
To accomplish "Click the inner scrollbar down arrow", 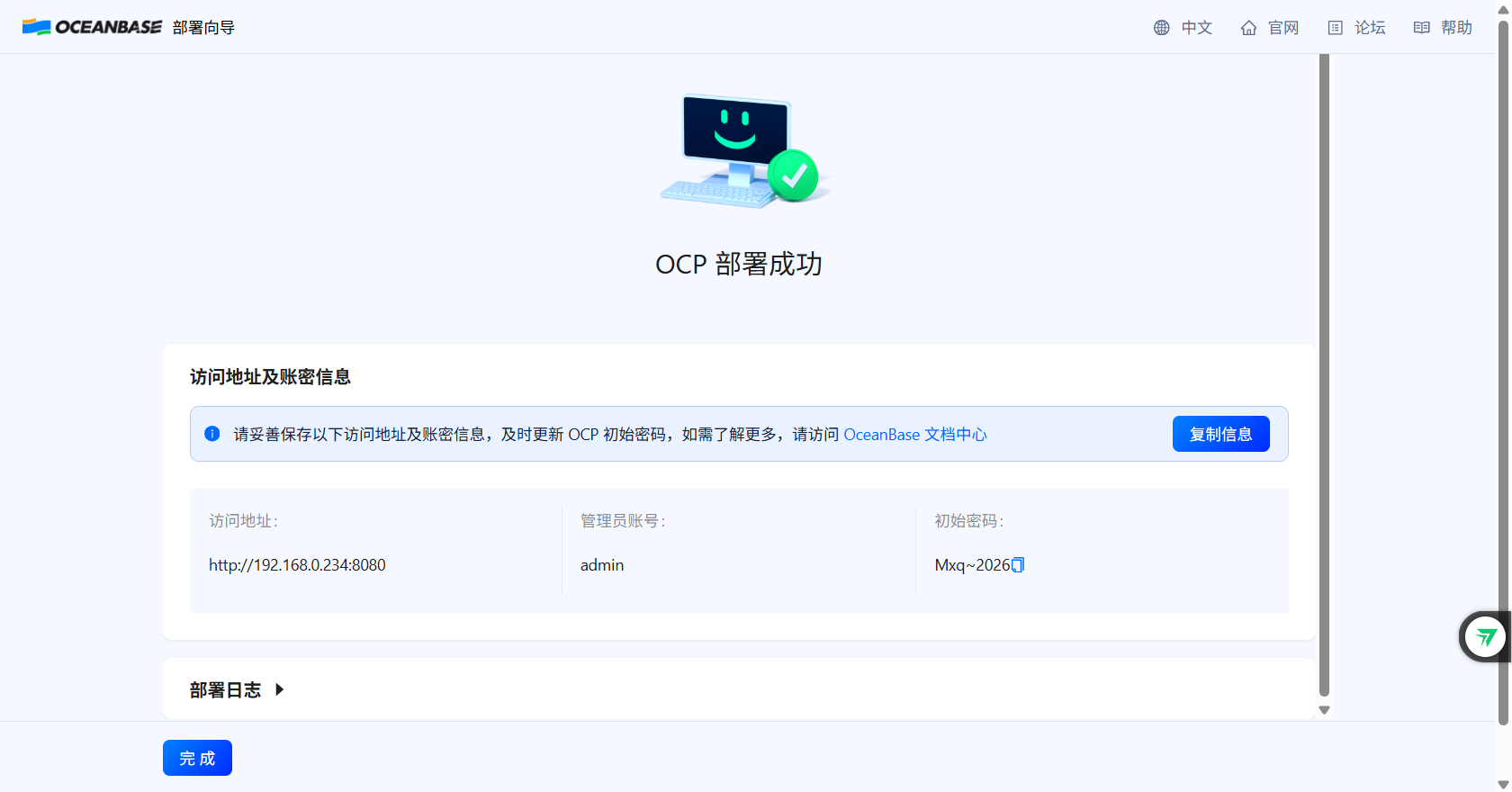I will (1324, 710).
